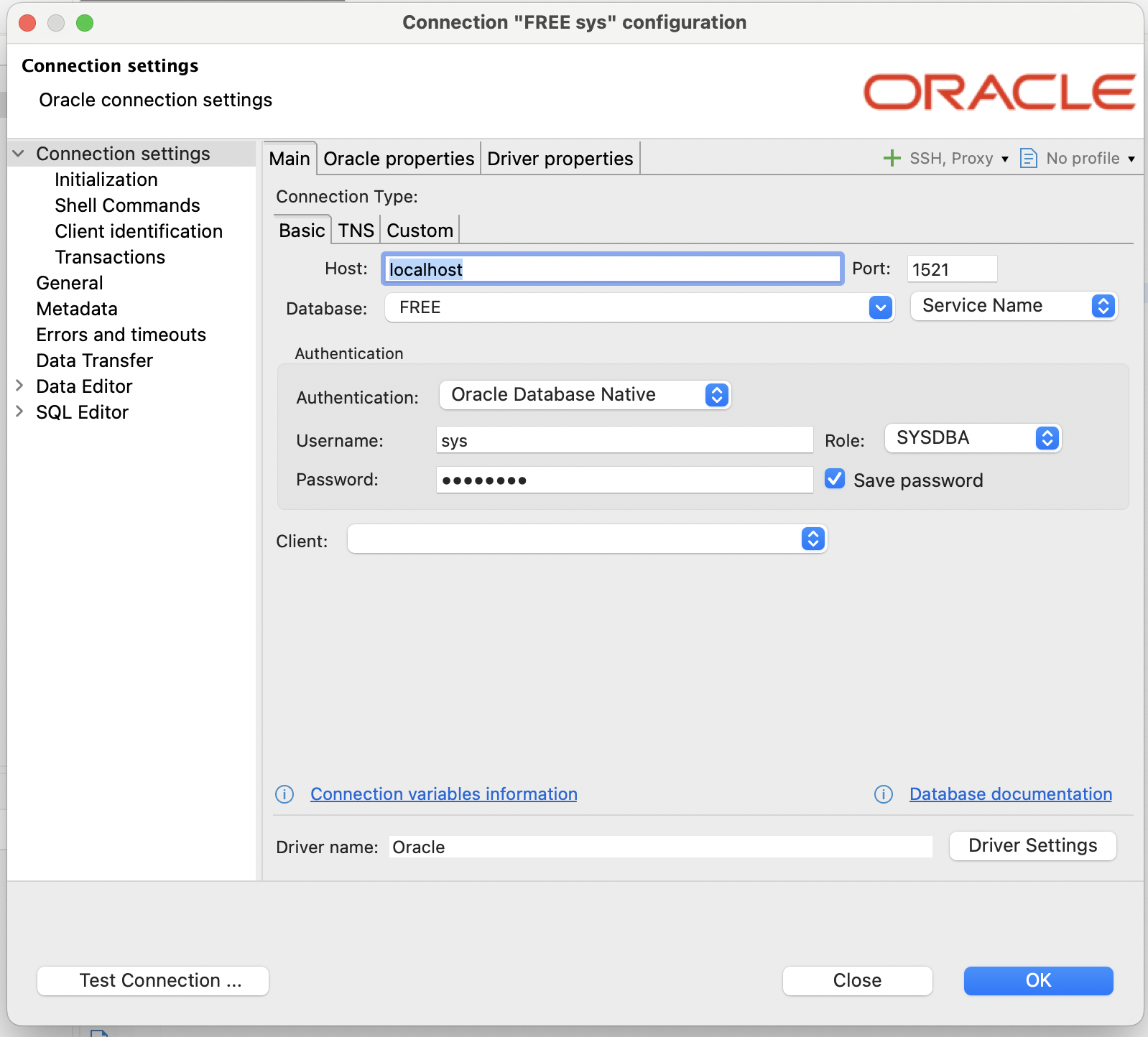Select the Basic connection type tab

click(302, 231)
